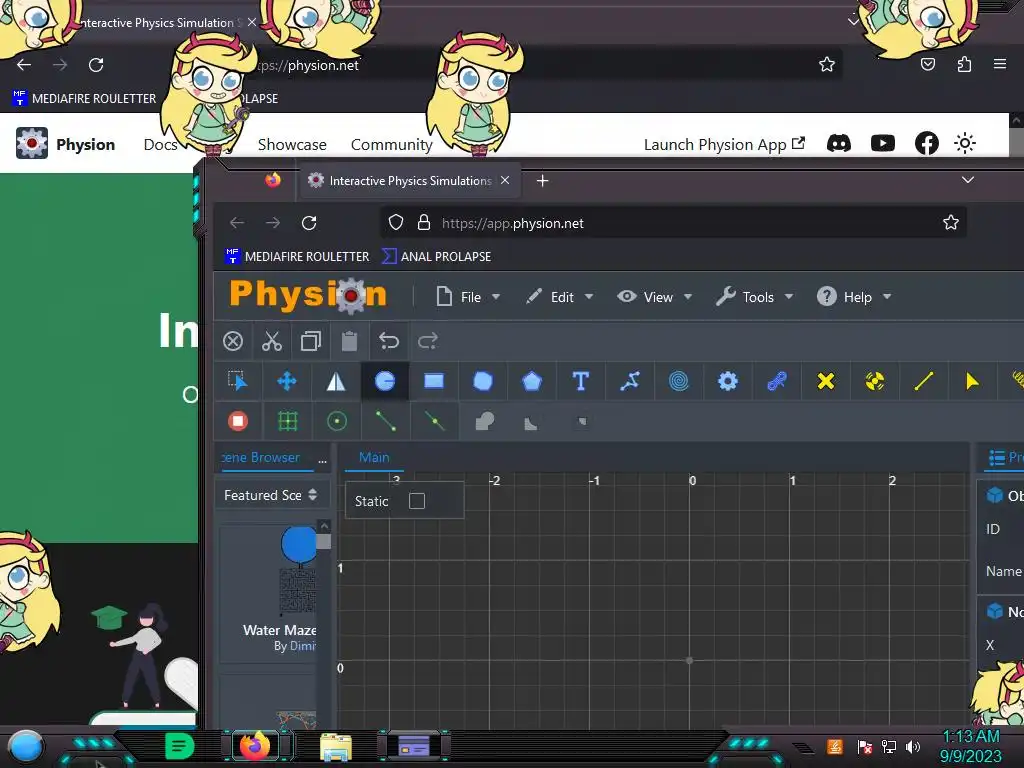Open Docs on the Physion website

point(160,144)
